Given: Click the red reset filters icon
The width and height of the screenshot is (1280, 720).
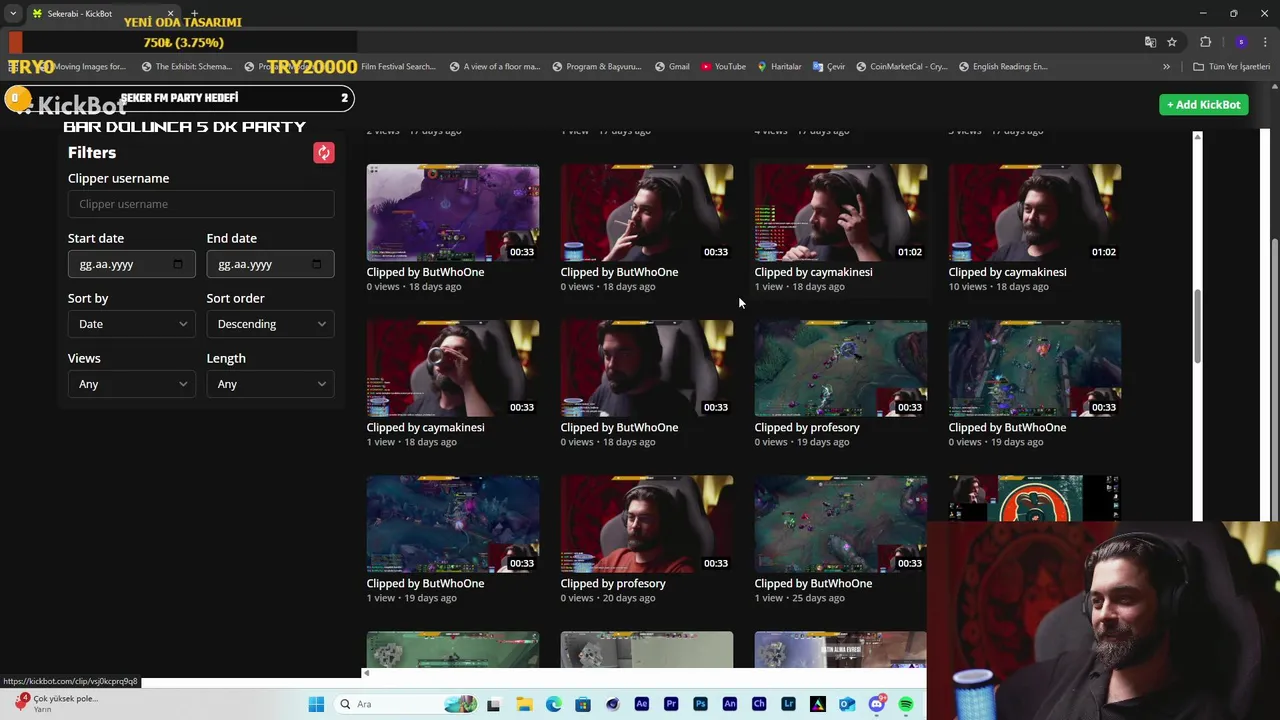Looking at the screenshot, I should 323,152.
